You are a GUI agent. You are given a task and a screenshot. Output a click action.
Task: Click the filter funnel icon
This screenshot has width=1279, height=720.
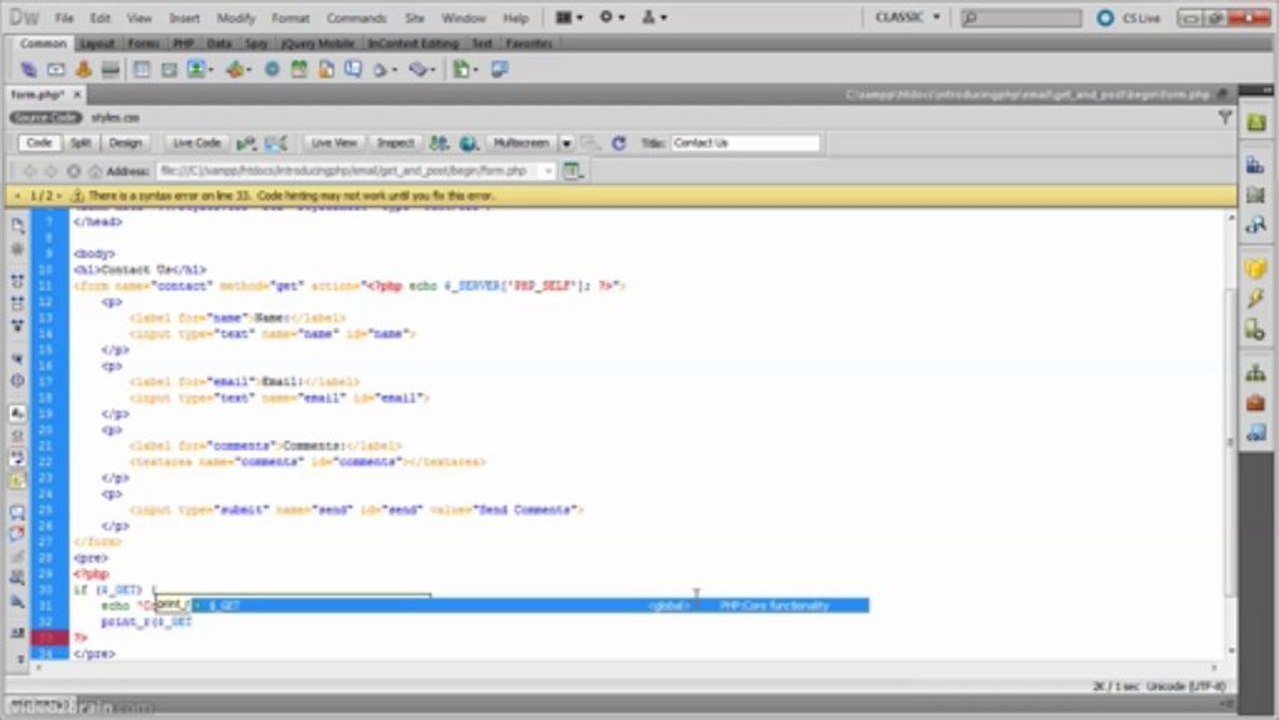click(1225, 117)
